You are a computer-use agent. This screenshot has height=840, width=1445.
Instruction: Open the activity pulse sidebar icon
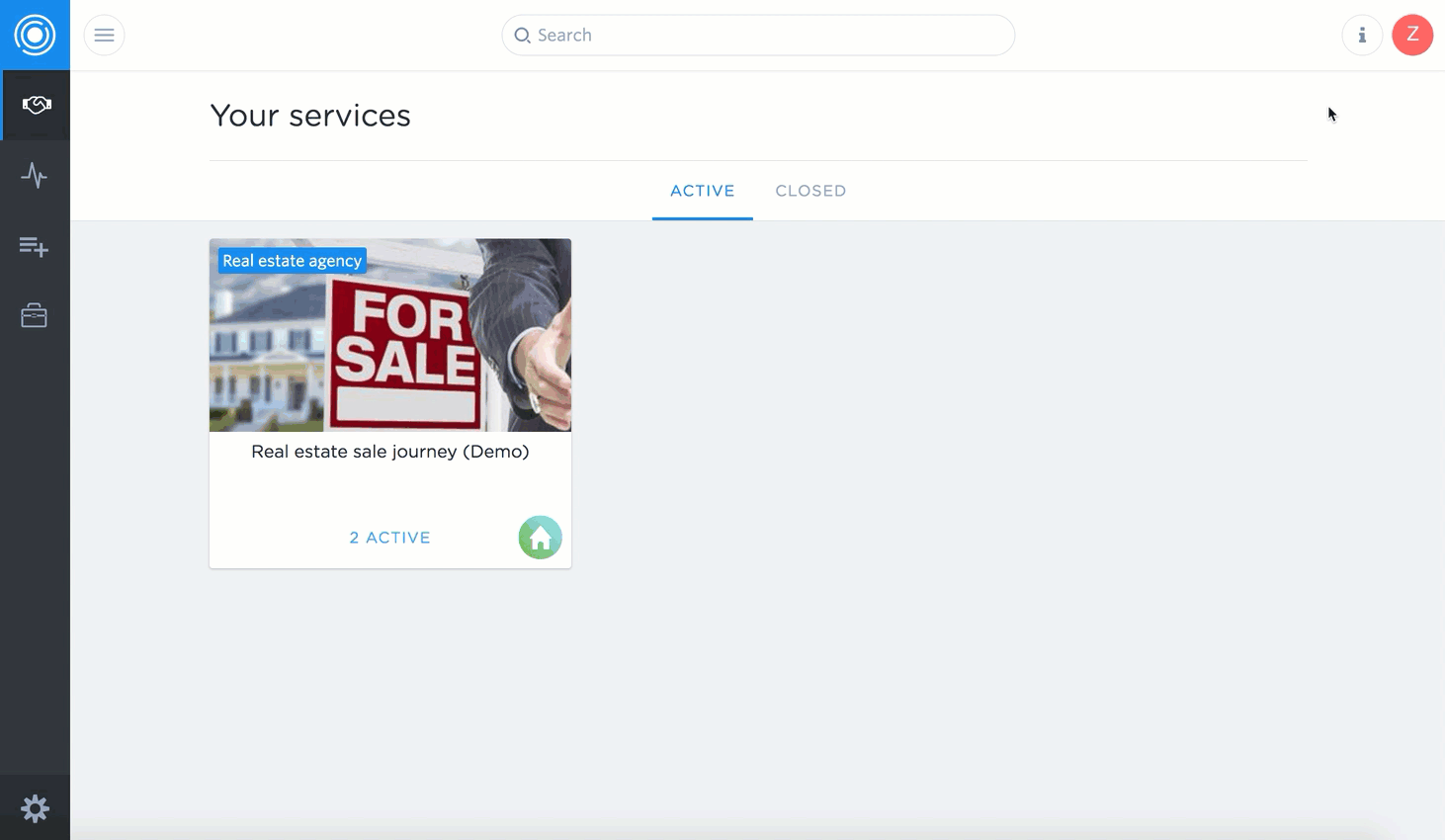pos(35,176)
